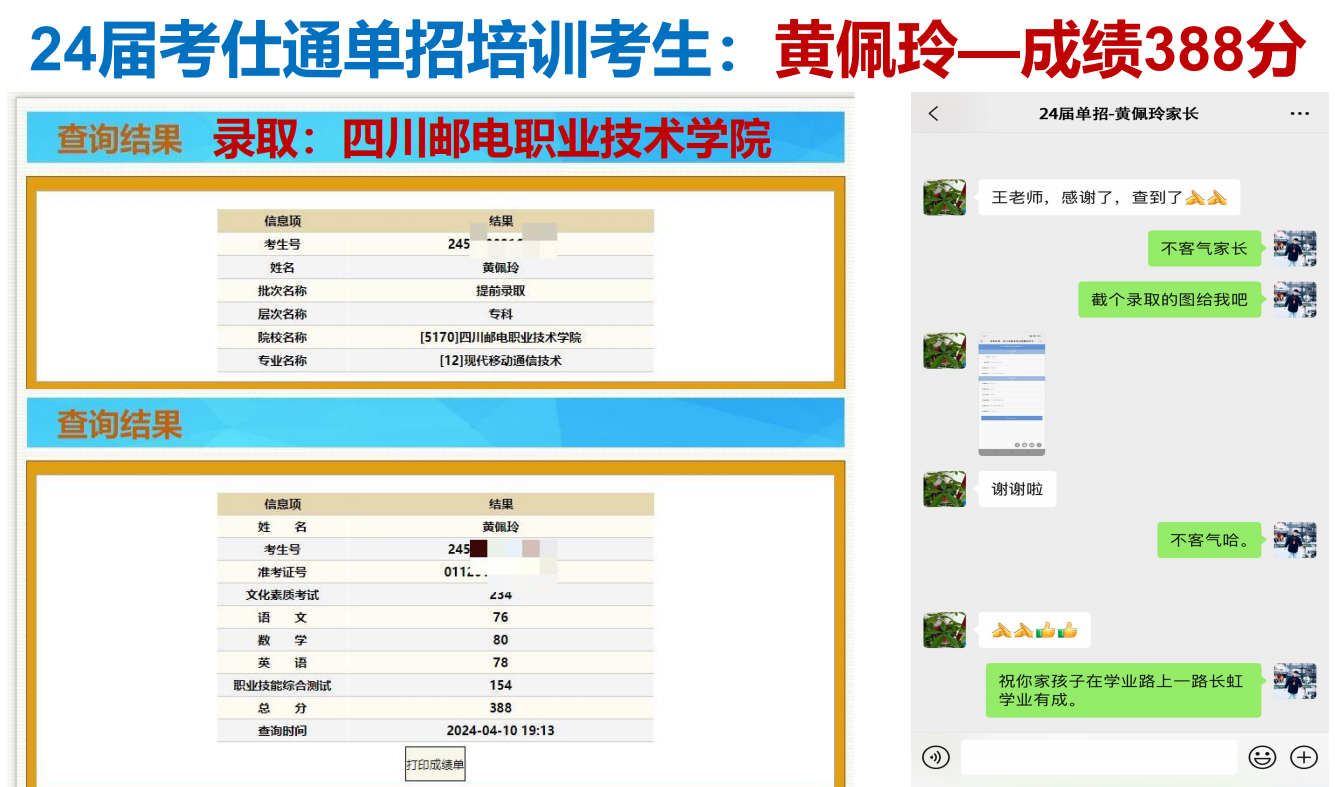Click cell [5170]四川邮电职业技术学院
Image resolution: width=1335 pixels, height=787 pixels.
(500, 337)
